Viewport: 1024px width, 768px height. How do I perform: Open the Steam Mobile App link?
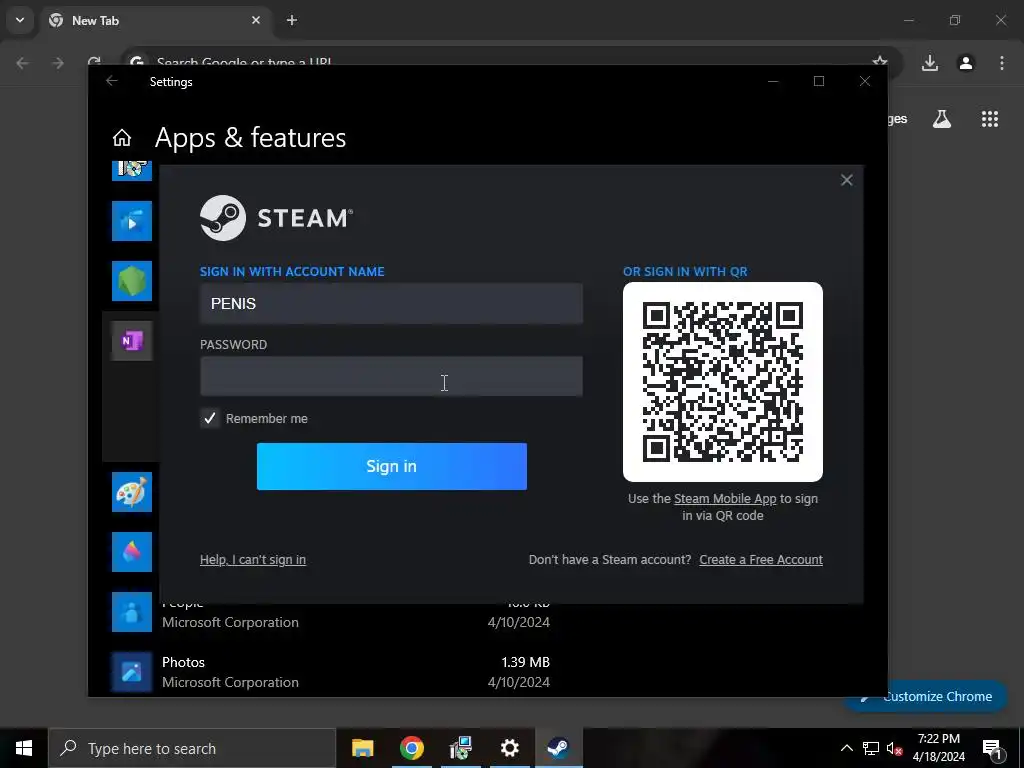pos(725,499)
